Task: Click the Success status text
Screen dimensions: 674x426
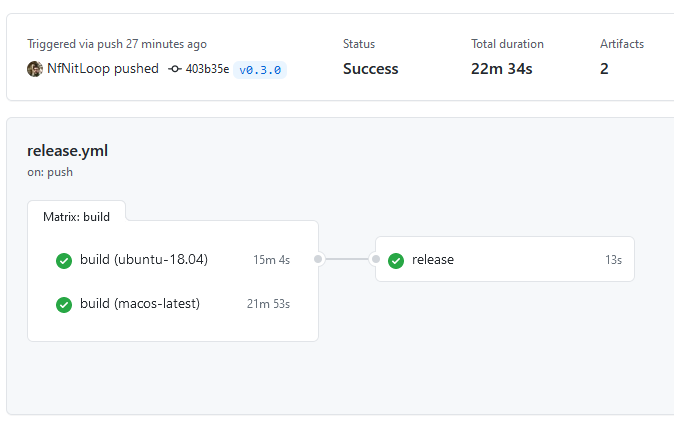Action: pyautogui.click(x=371, y=69)
